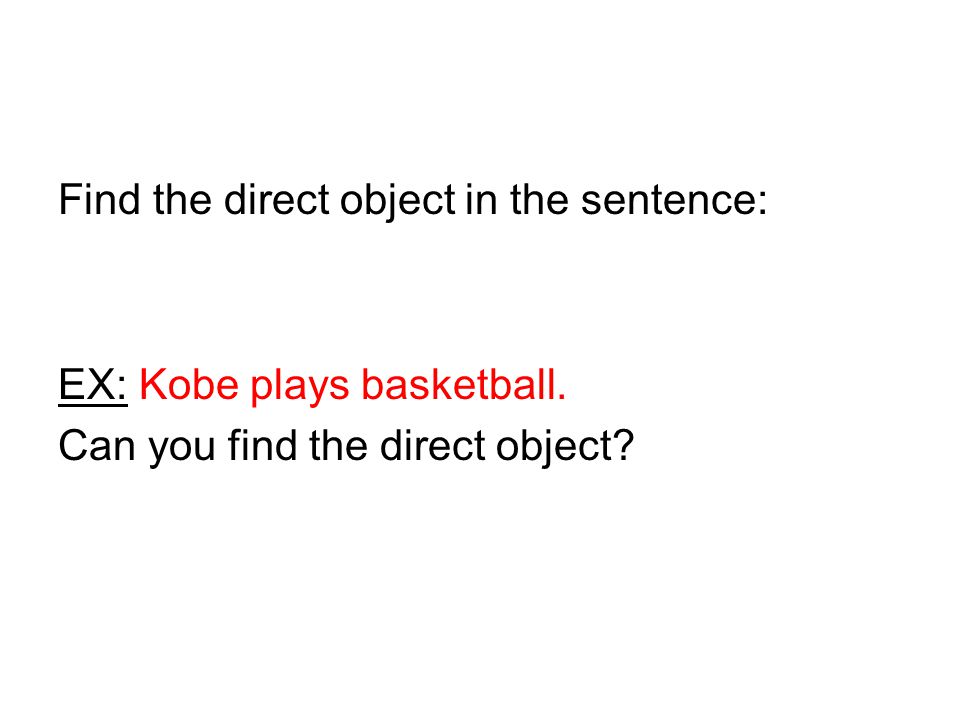Click the word in within the heading
This screenshot has width=960, height=720.
point(481,200)
